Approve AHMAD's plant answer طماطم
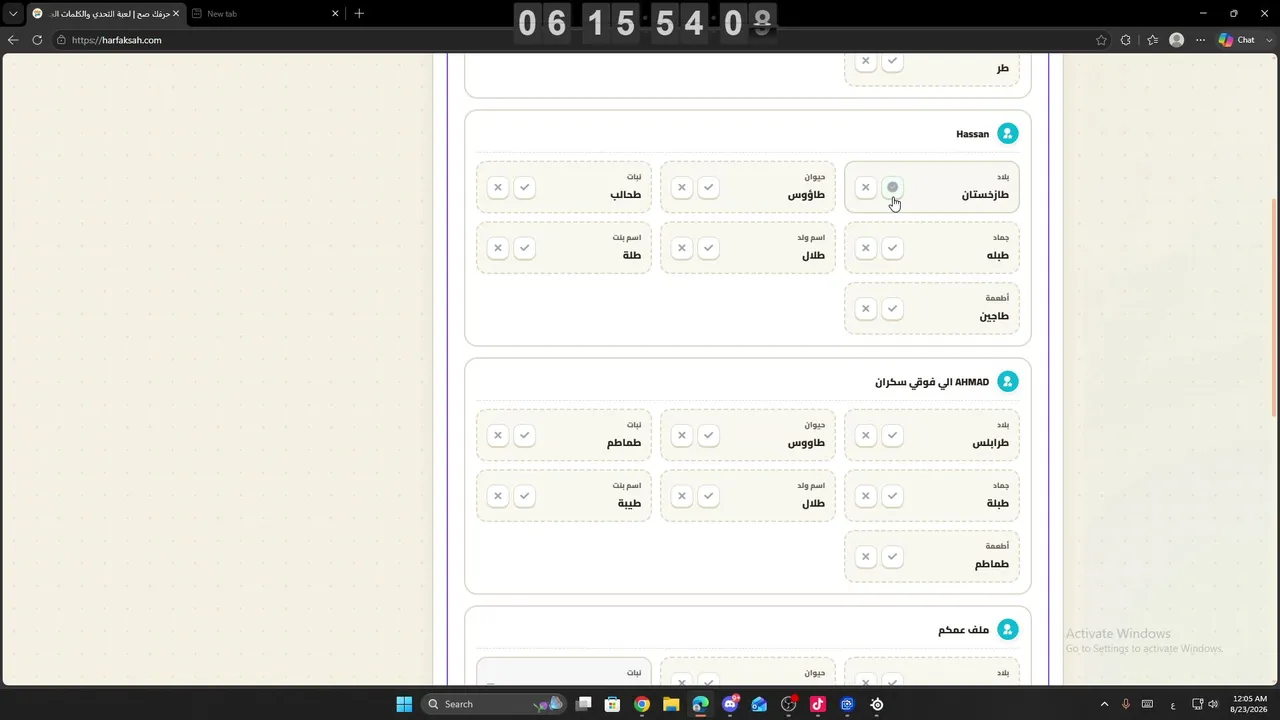The height and width of the screenshot is (720, 1280). pos(524,435)
